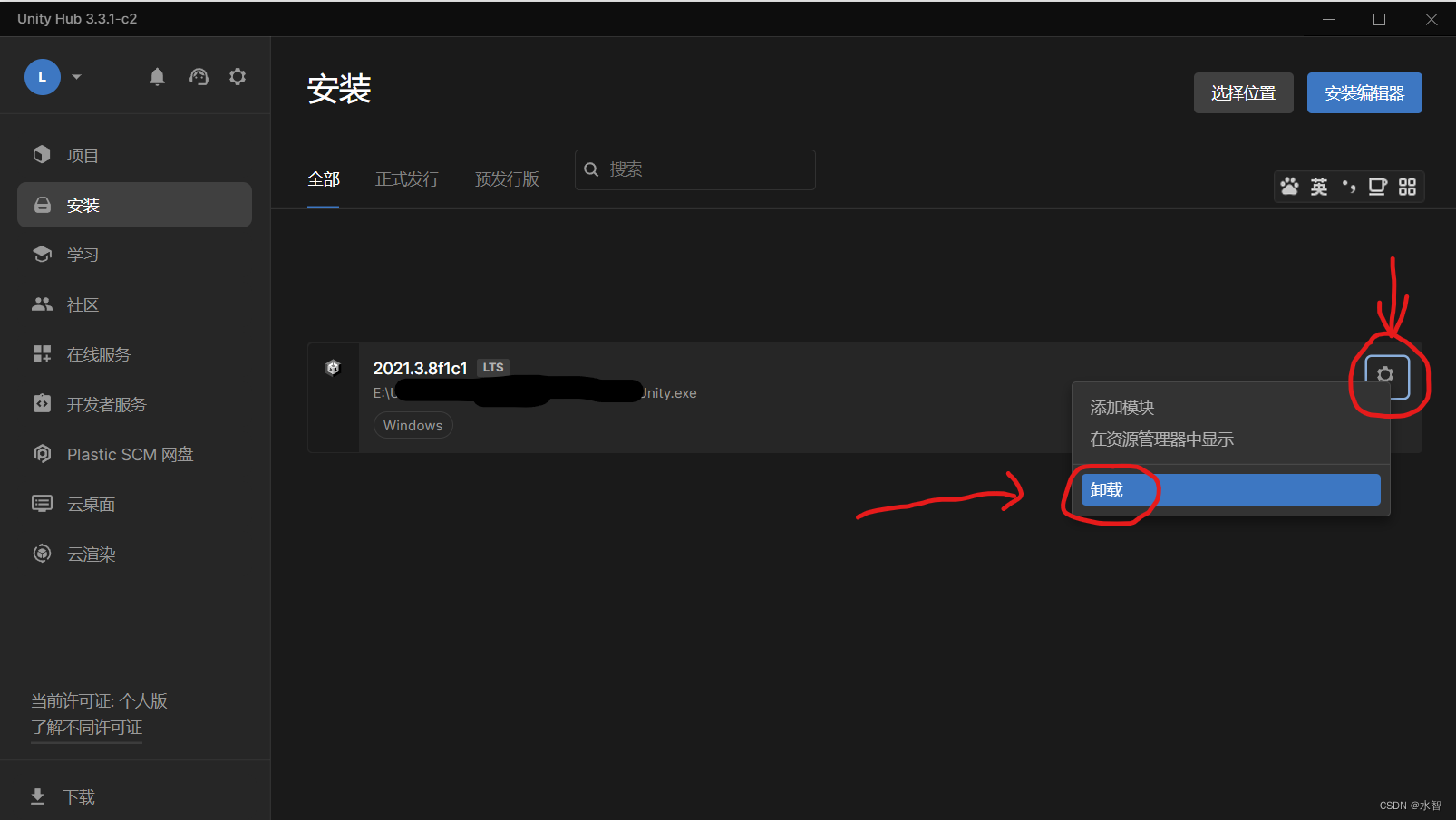Choose 卸载 to uninstall editor
Viewport: 1456px width, 820px height.
[x=1231, y=490]
